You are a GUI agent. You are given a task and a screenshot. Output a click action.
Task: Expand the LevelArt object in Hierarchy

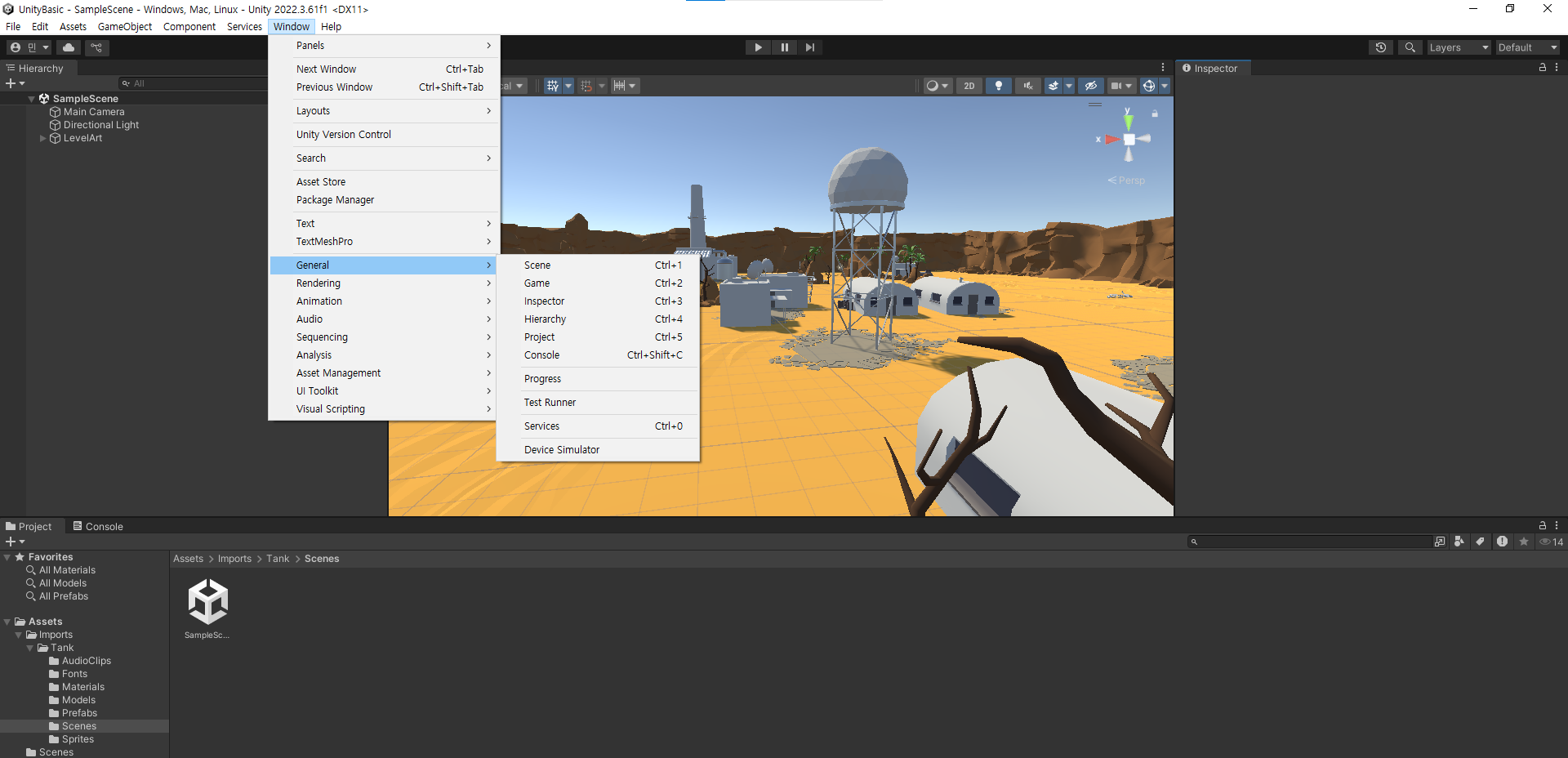tap(43, 138)
